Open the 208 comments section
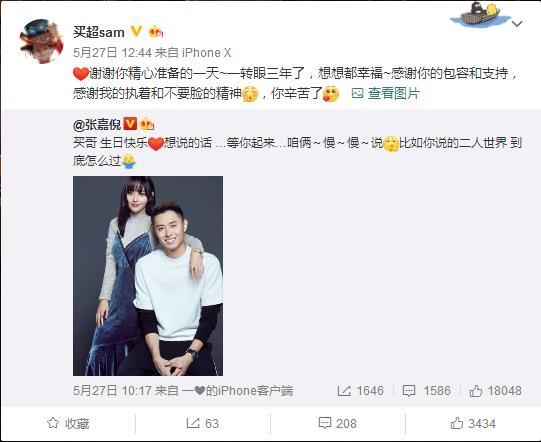Viewport: 541px width, 442px height. [x=337, y=423]
